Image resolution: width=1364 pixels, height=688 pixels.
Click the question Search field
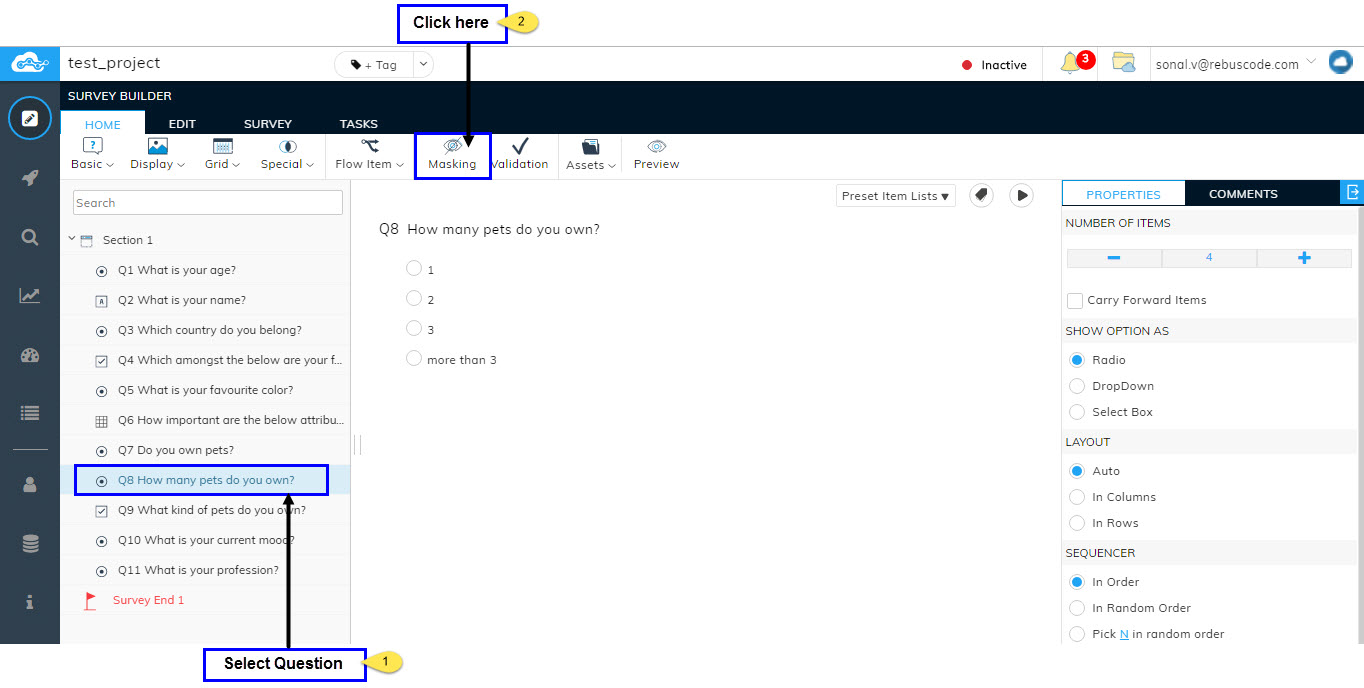208,203
